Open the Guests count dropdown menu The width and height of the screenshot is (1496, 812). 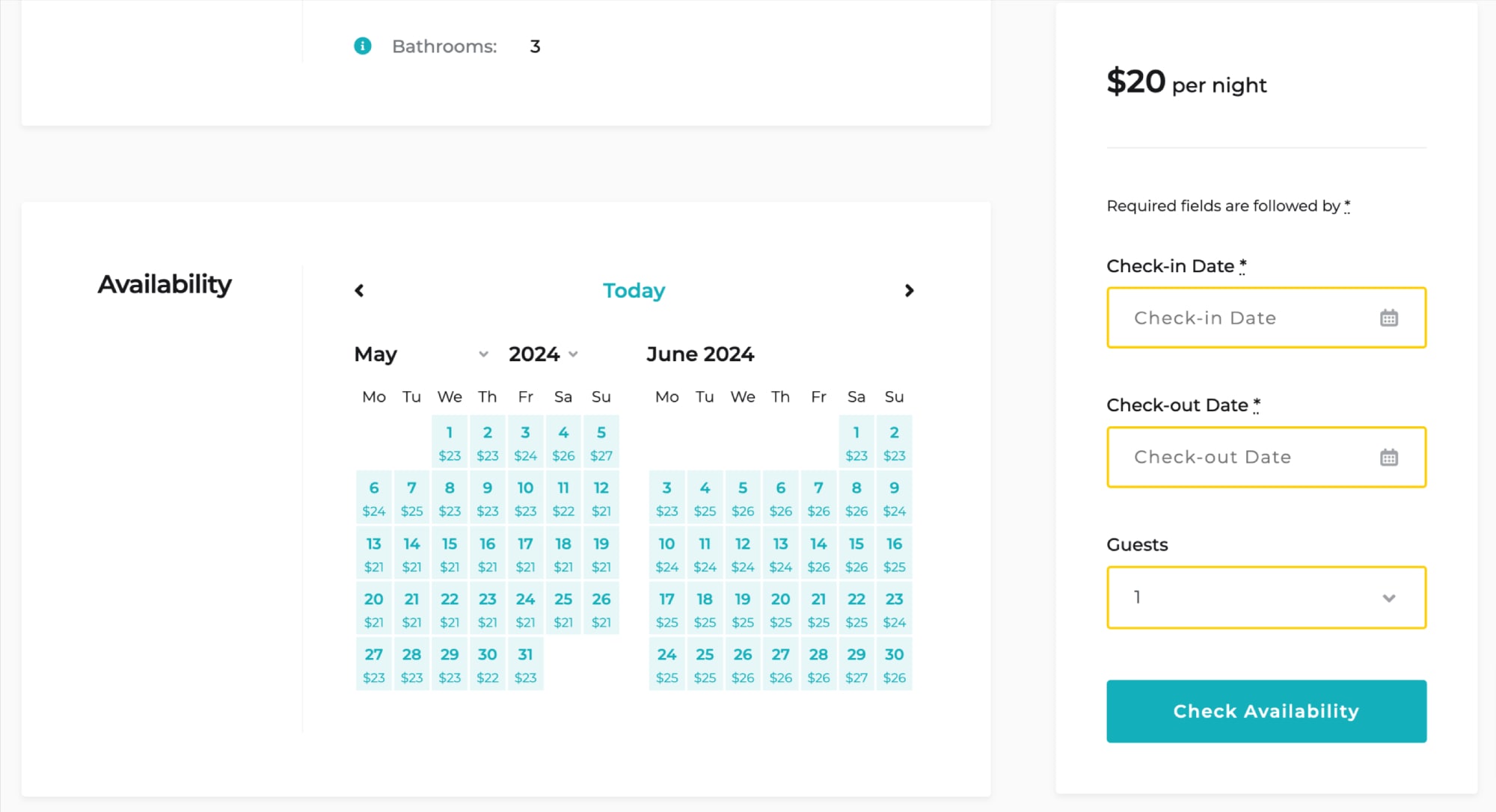1265,598
